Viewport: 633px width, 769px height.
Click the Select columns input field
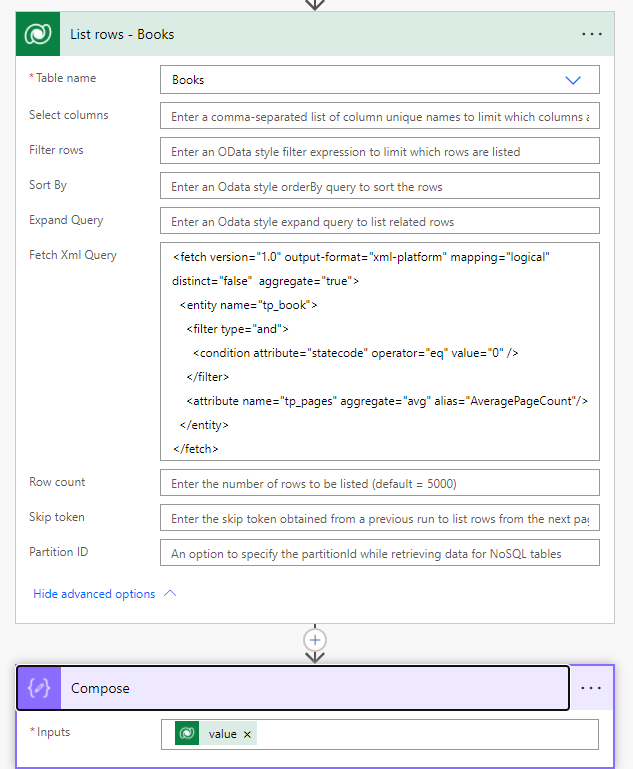click(x=379, y=116)
